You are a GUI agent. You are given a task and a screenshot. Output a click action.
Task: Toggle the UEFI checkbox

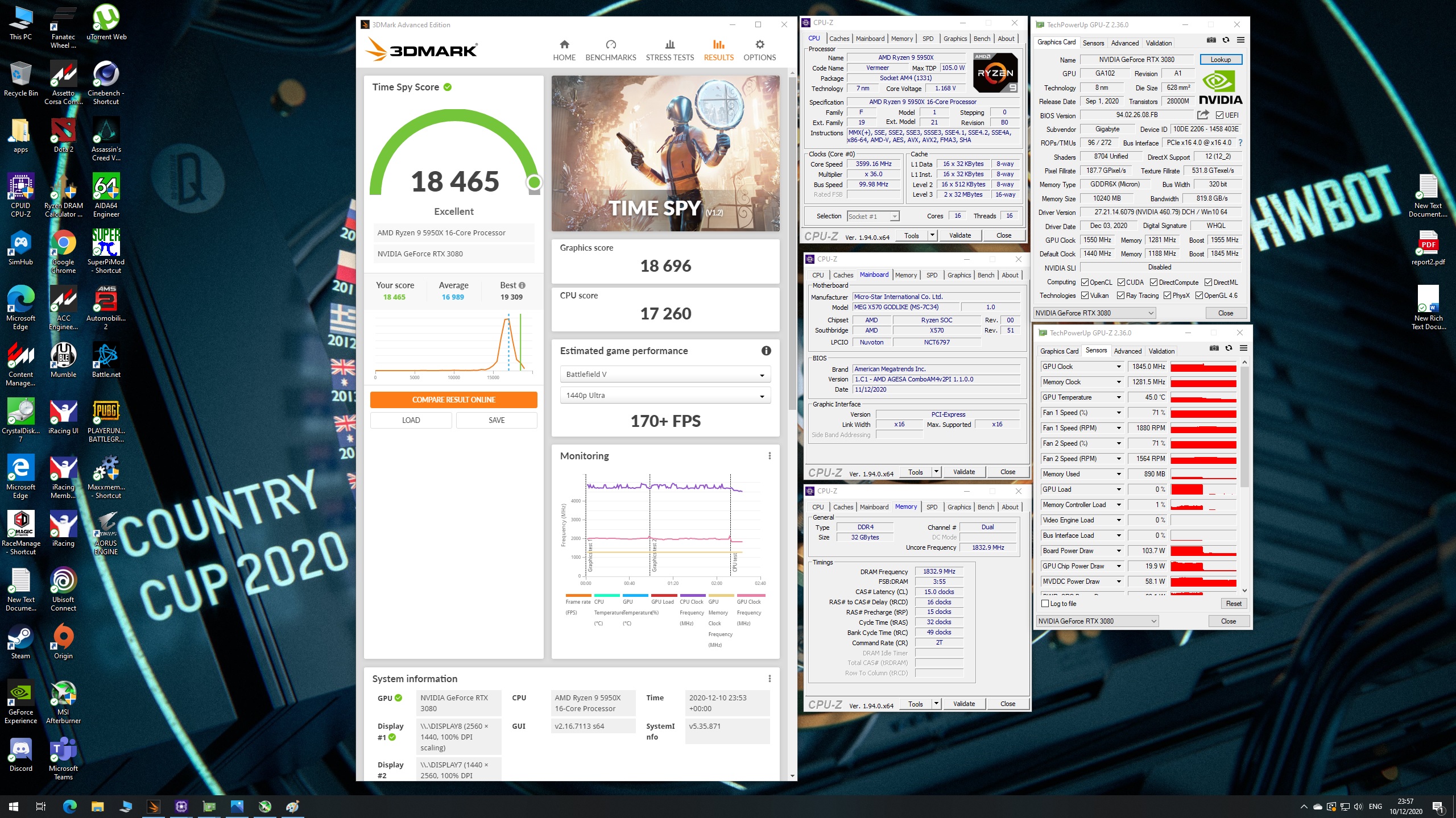point(1219,115)
